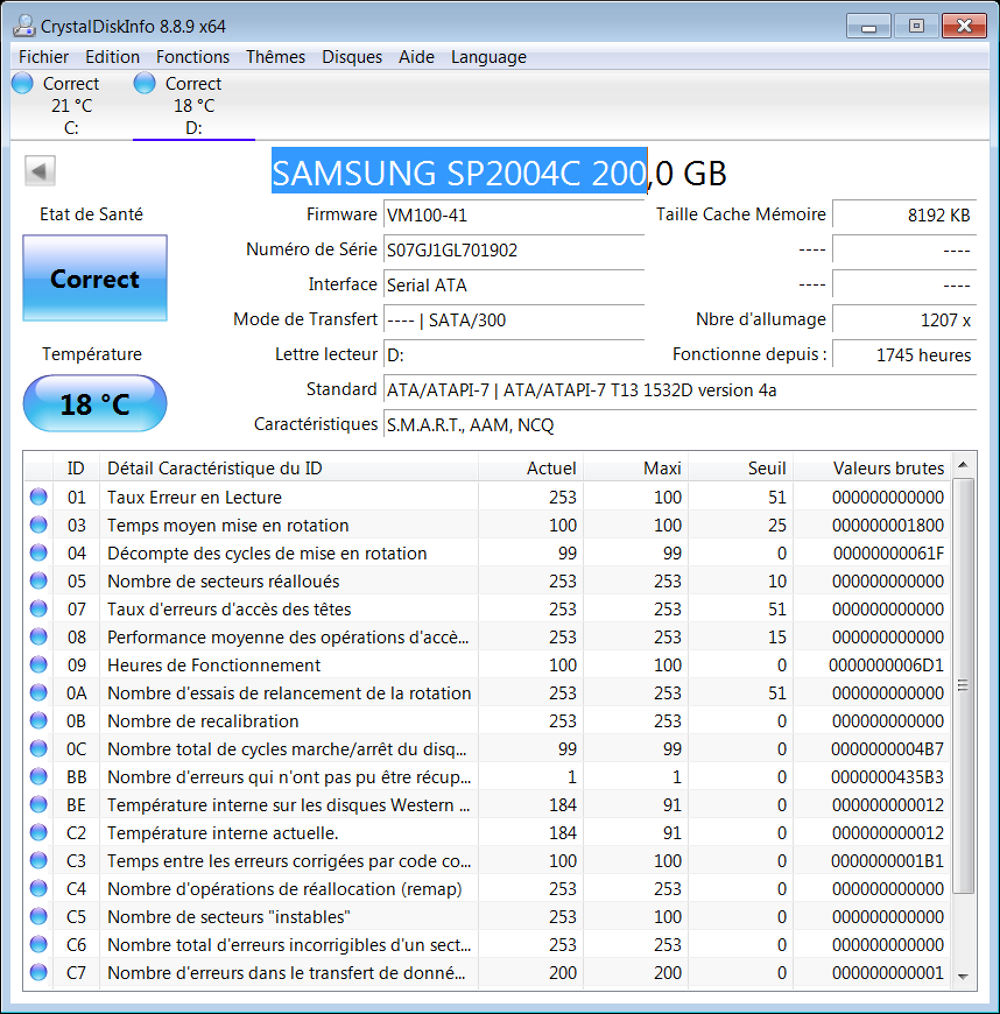Click status orb for attribute C4
1000x1014 pixels.
(39, 888)
